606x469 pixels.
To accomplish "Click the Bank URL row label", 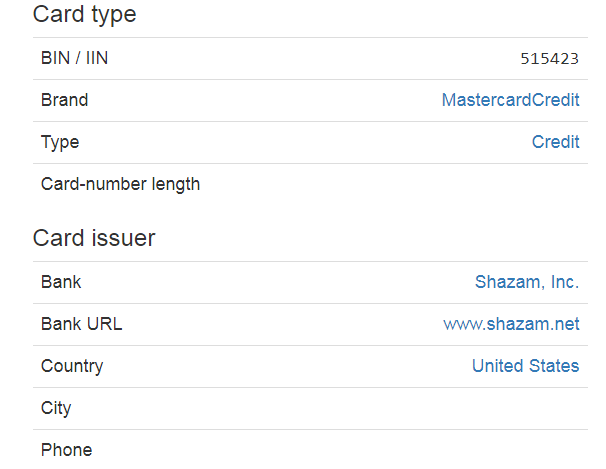I will (x=82, y=324).
